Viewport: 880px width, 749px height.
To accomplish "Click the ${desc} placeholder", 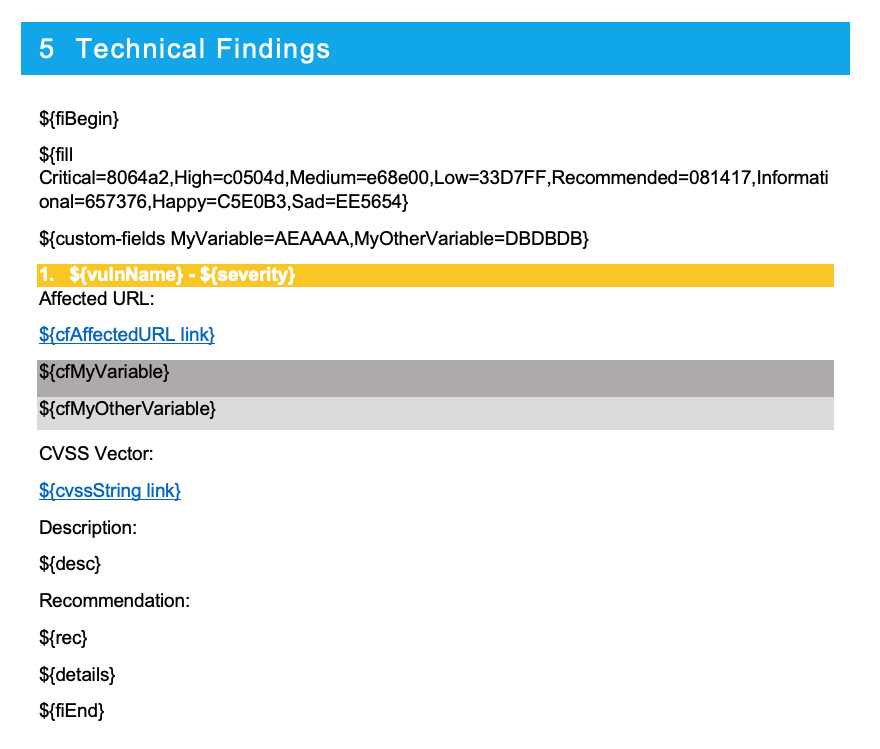I will pos(70,564).
